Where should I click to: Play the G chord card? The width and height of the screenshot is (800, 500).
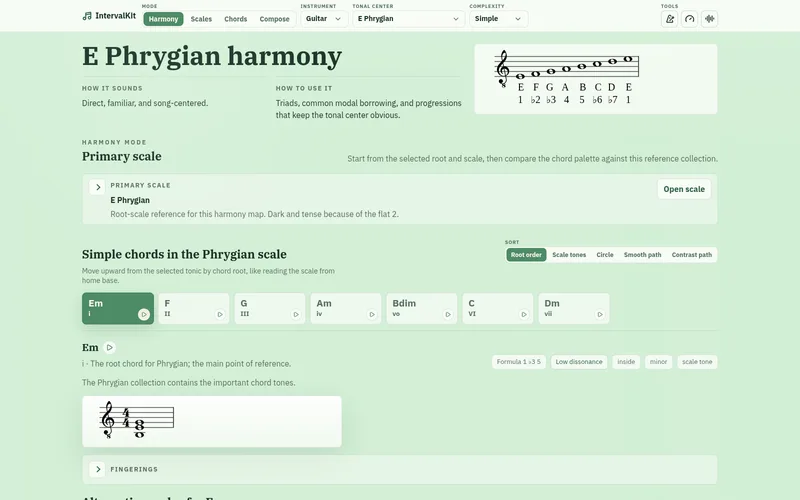tap(296, 314)
